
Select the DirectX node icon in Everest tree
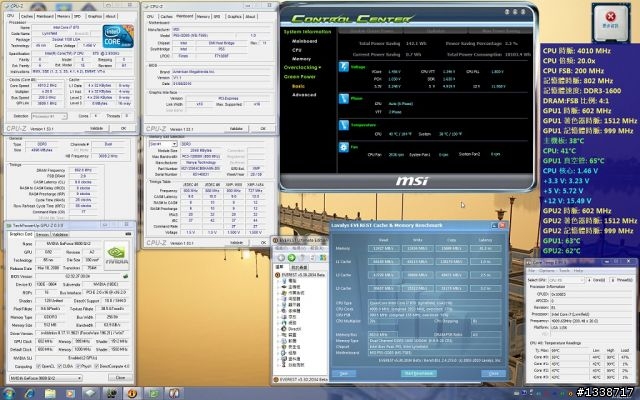click(x=284, y=329)
